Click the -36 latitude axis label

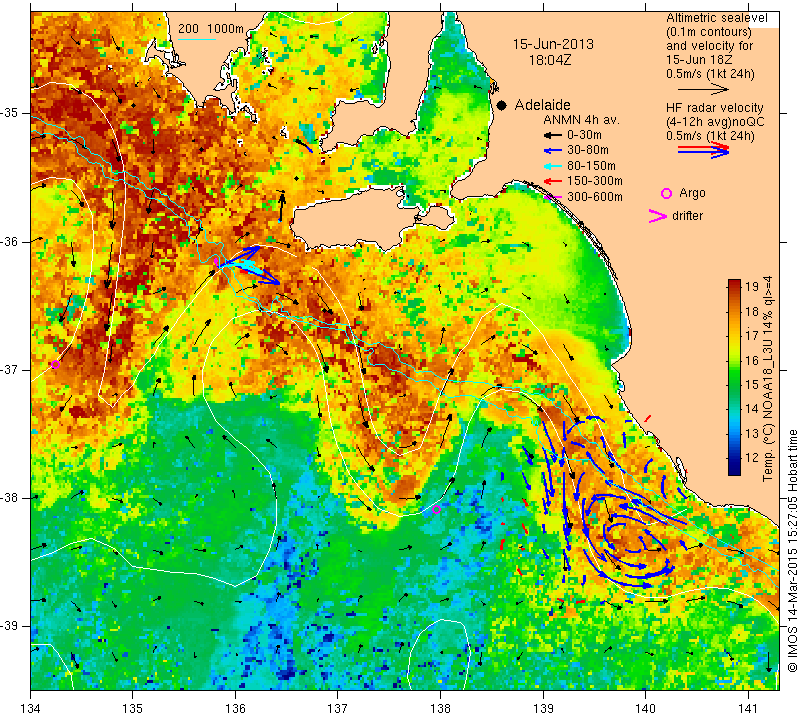(x=9, y=241)
